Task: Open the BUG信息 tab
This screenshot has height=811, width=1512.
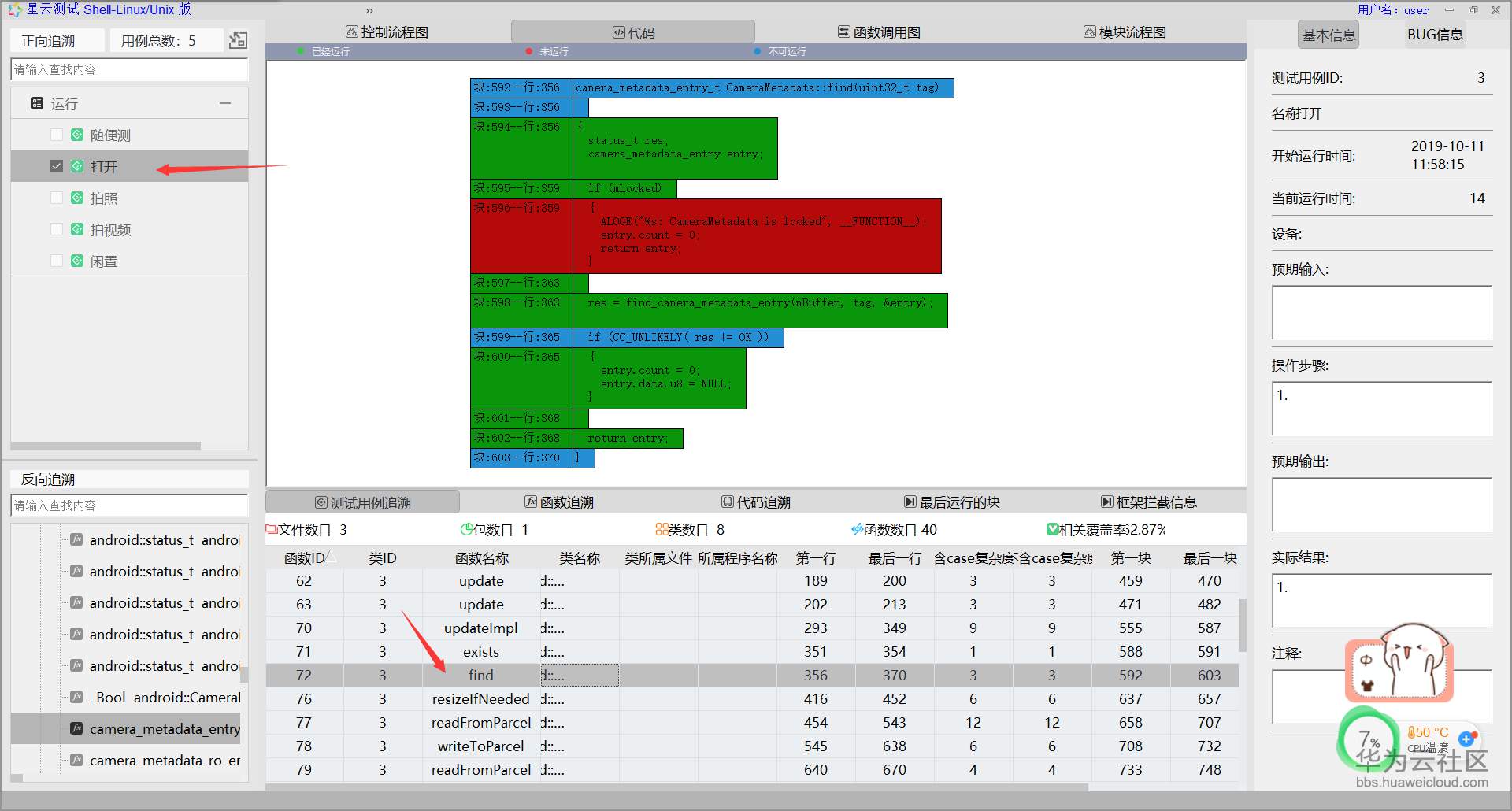Action: tap(1435, 35)
